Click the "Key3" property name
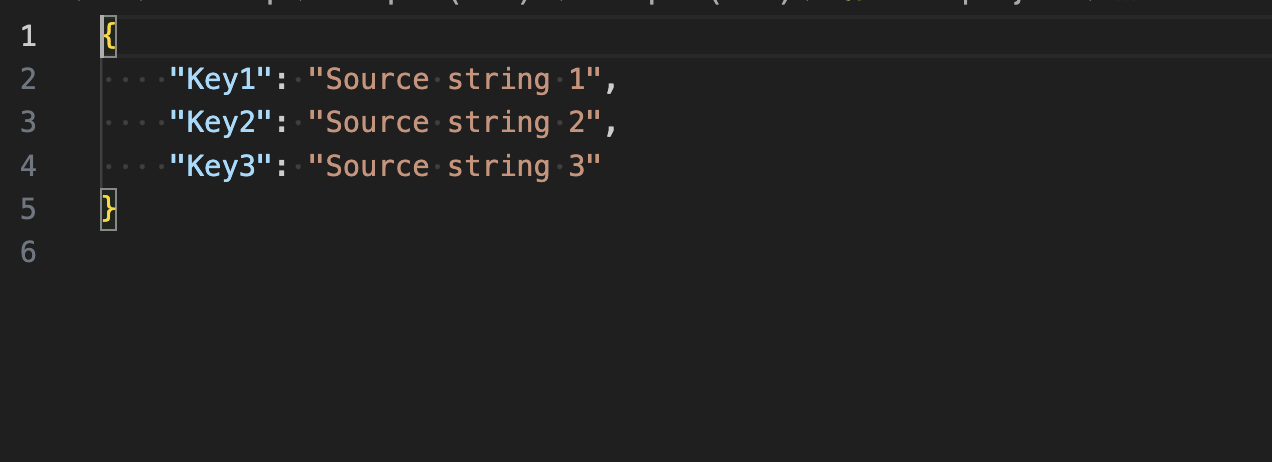This screenshot has width=1272, height=462. [220, 165]
